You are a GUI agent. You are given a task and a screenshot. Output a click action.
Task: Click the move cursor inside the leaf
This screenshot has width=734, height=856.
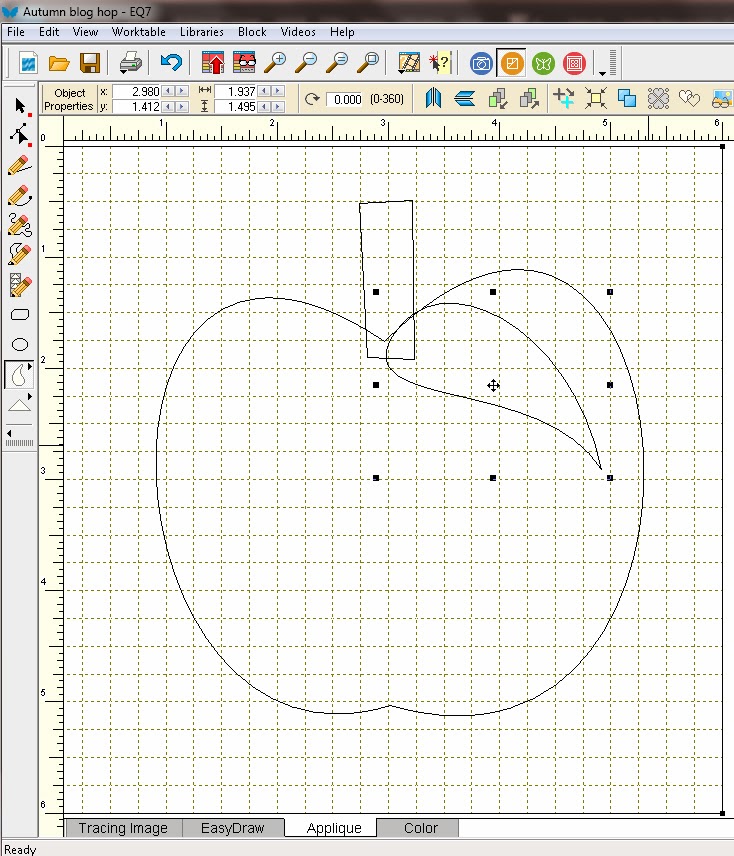[x=493, y=386]
